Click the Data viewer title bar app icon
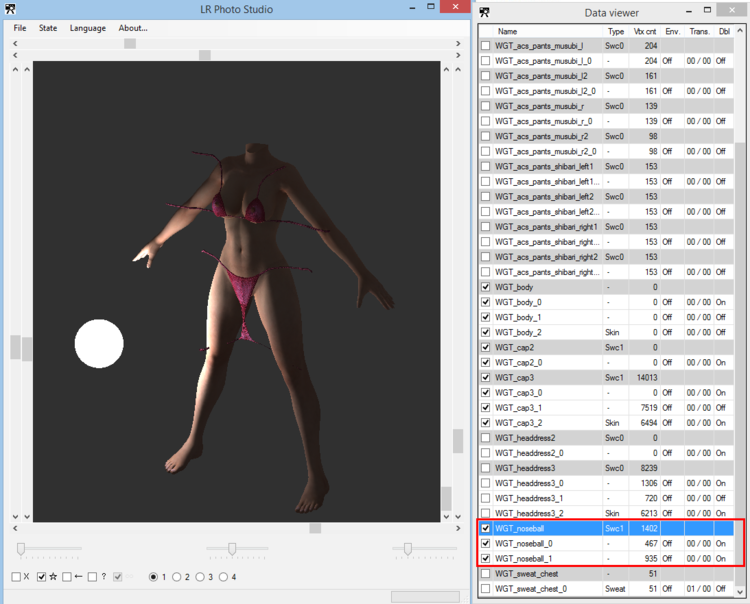The width and height of the screenshot is (750, 604). click(484, 12)
